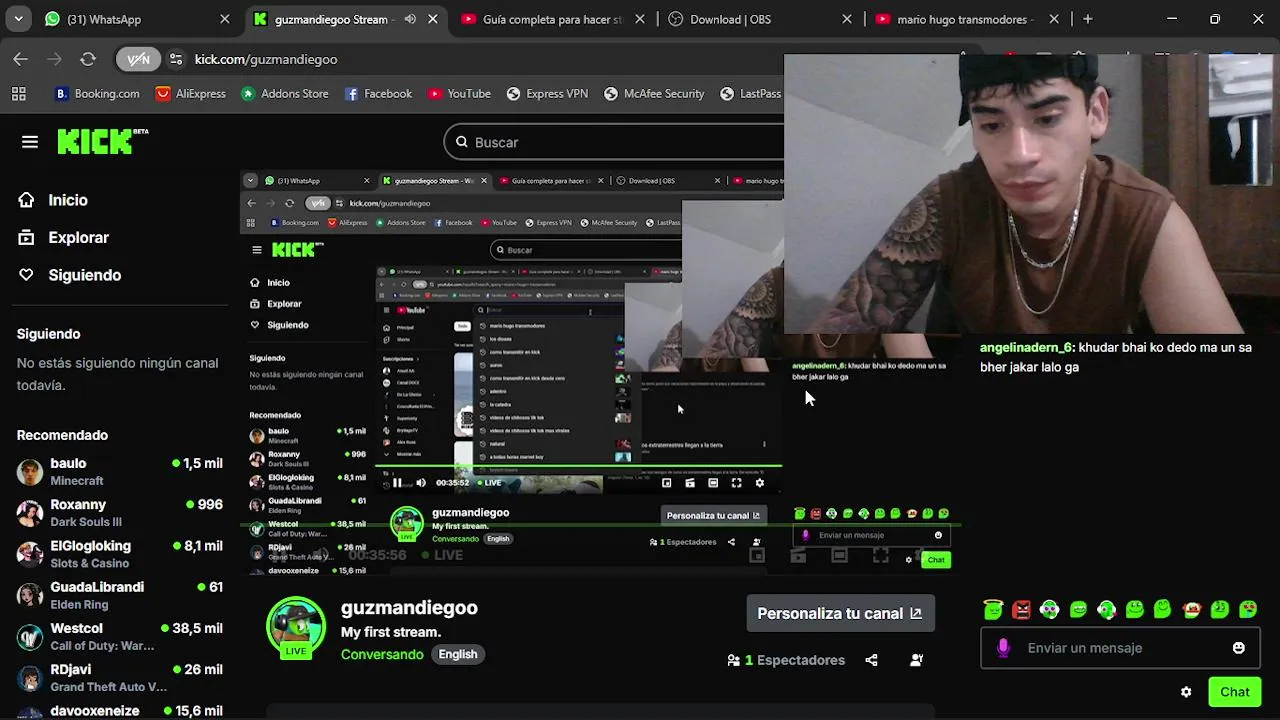The image size is (1280, 720).
Task: Click the purple microphone icon in chat box
Action: (1003, 648)
